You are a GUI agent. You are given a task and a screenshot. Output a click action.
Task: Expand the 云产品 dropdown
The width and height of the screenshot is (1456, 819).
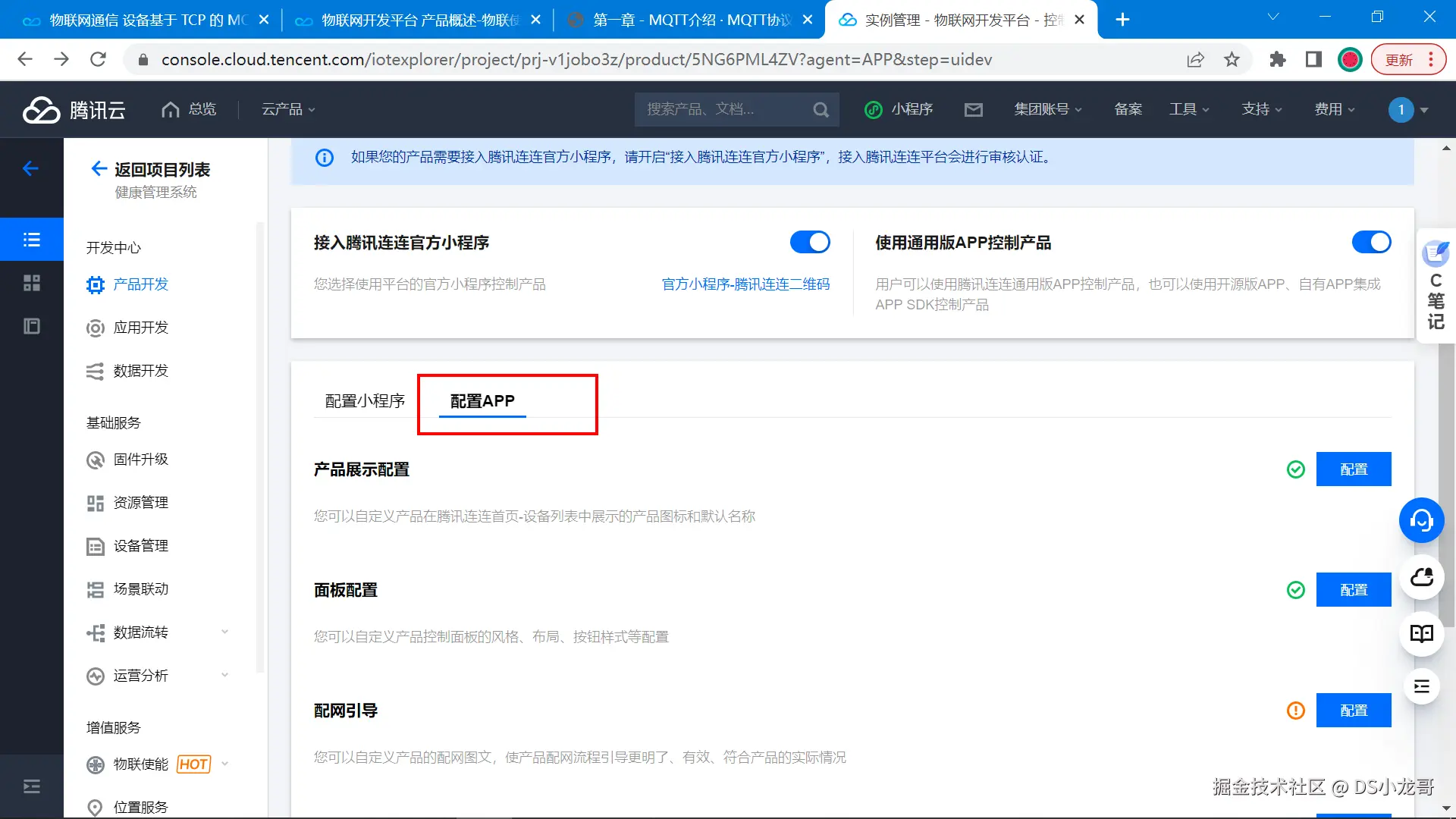point(288,110)
